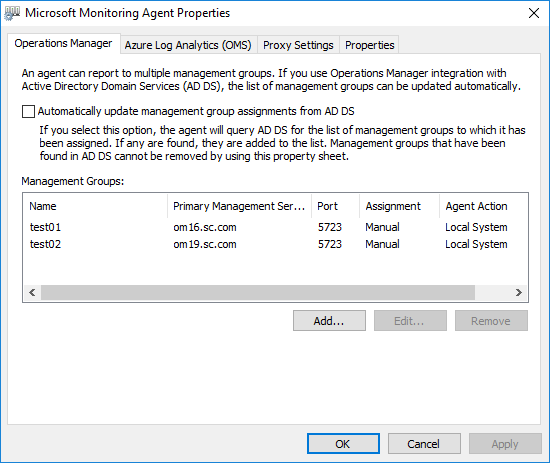Viewport: 550px width, 463px height.
Task: Select the test01 management group
Action: point(45,227)
